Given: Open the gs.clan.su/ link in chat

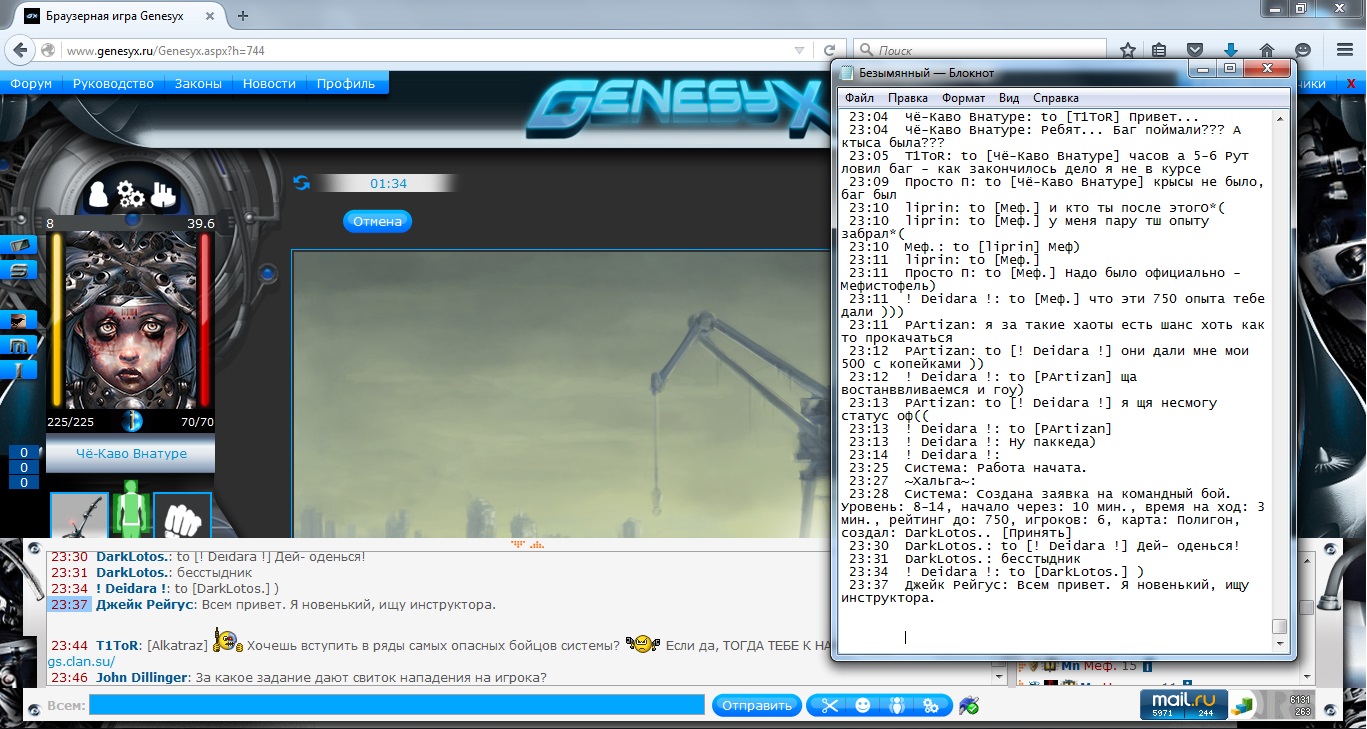Looking at the screenshot, I should (81, 662).
